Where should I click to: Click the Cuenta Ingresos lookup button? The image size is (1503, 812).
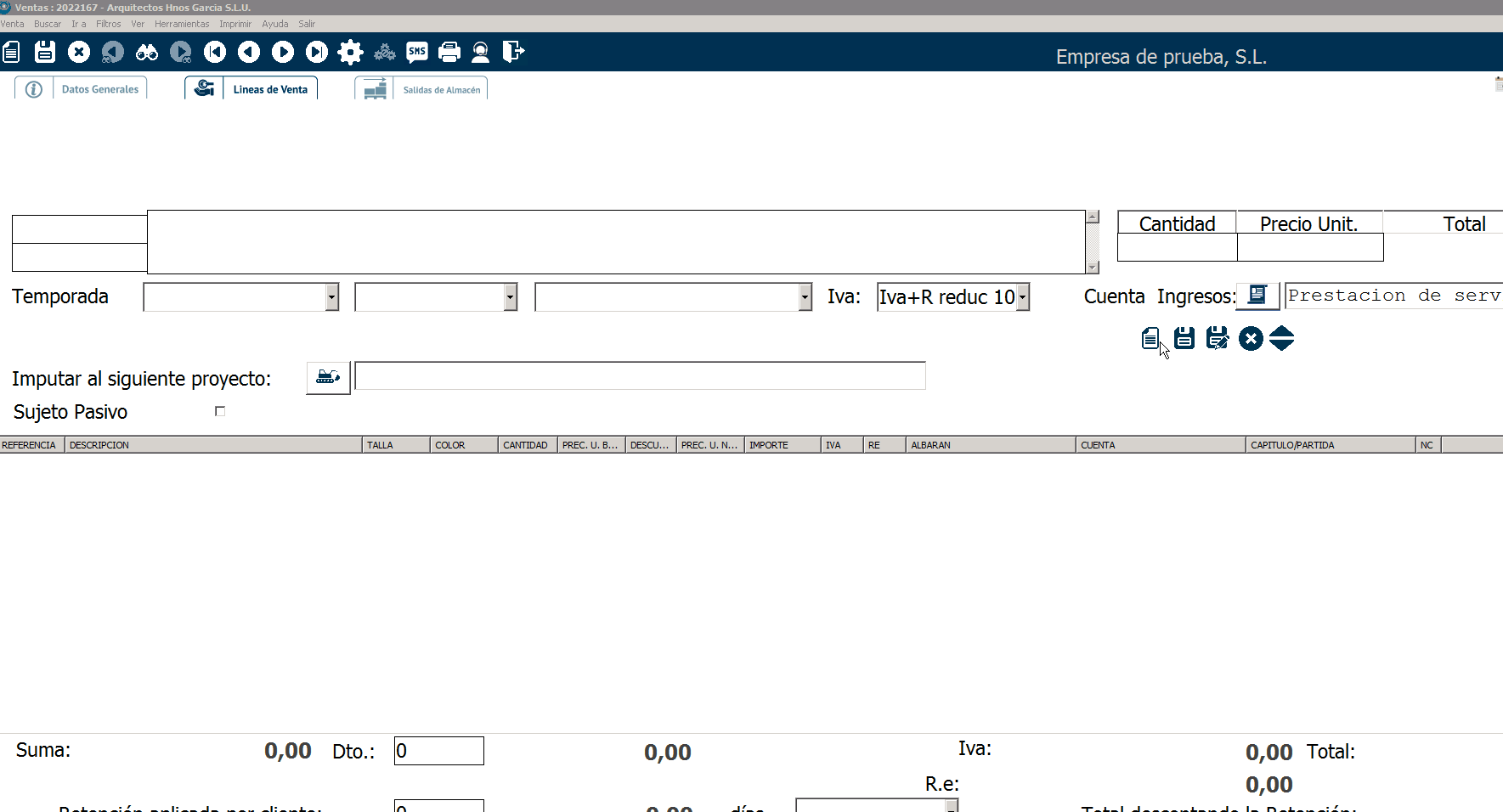click(x=1257, y=296)
